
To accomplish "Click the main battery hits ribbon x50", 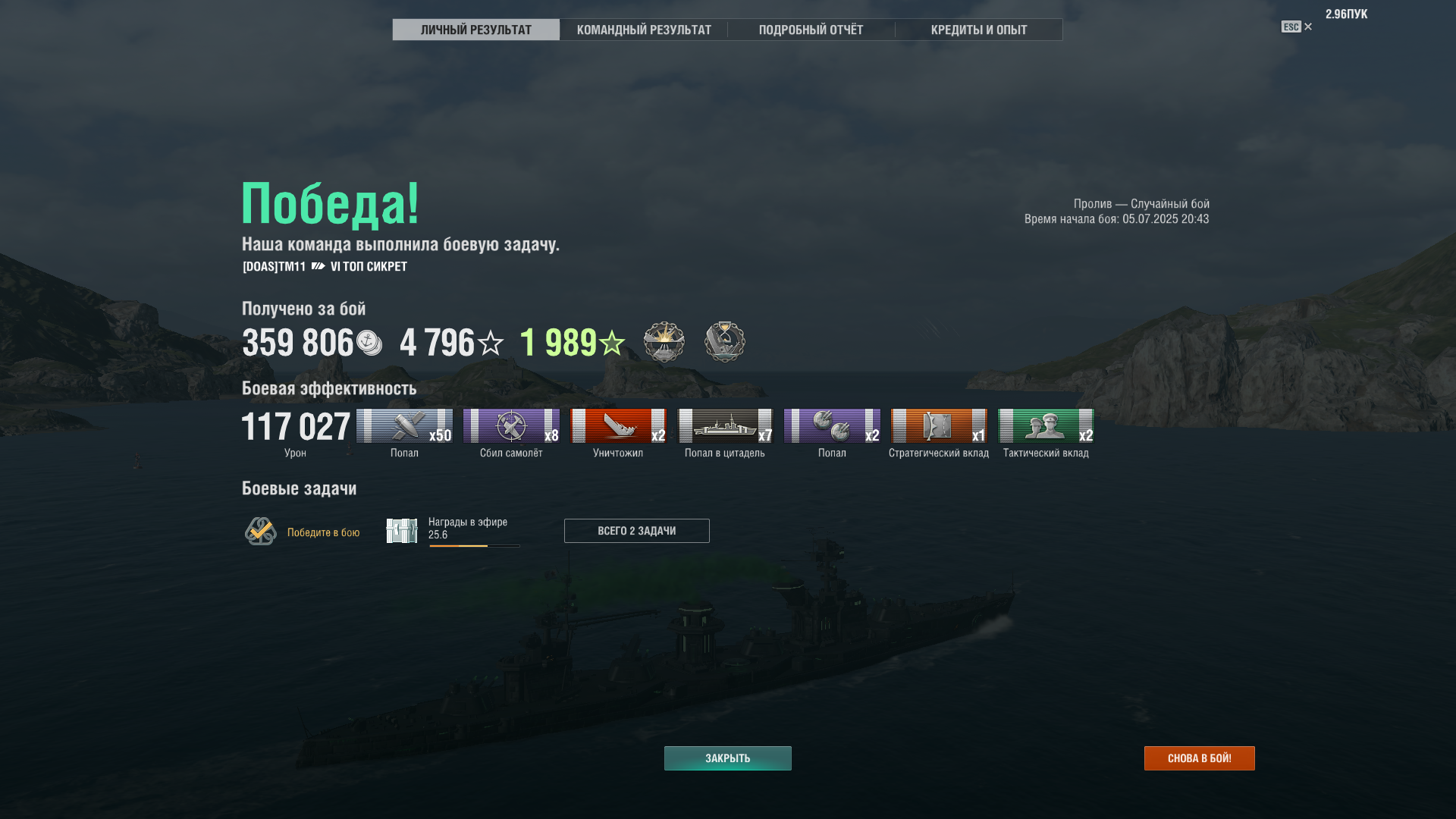I will (404, 425).
